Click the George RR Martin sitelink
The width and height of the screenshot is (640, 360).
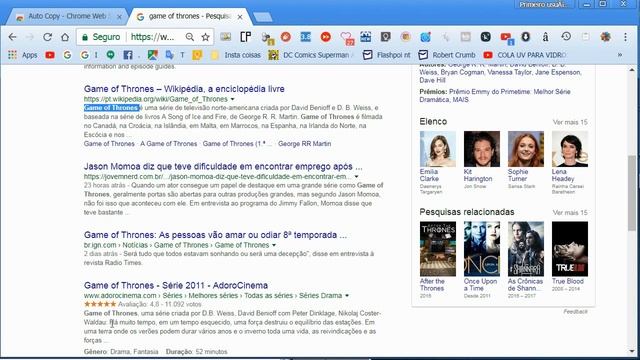304,144
